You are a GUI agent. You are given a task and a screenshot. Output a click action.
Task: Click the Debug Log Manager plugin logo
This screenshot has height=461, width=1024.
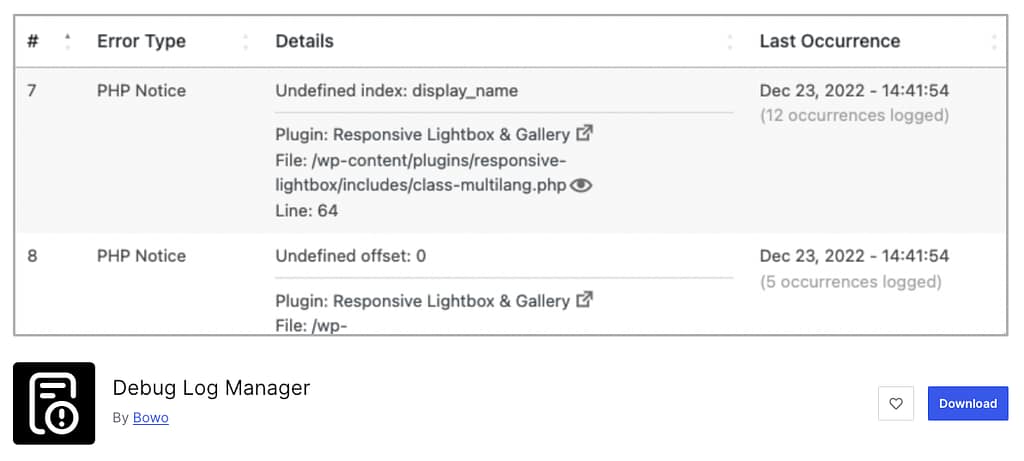pos(54,403)
